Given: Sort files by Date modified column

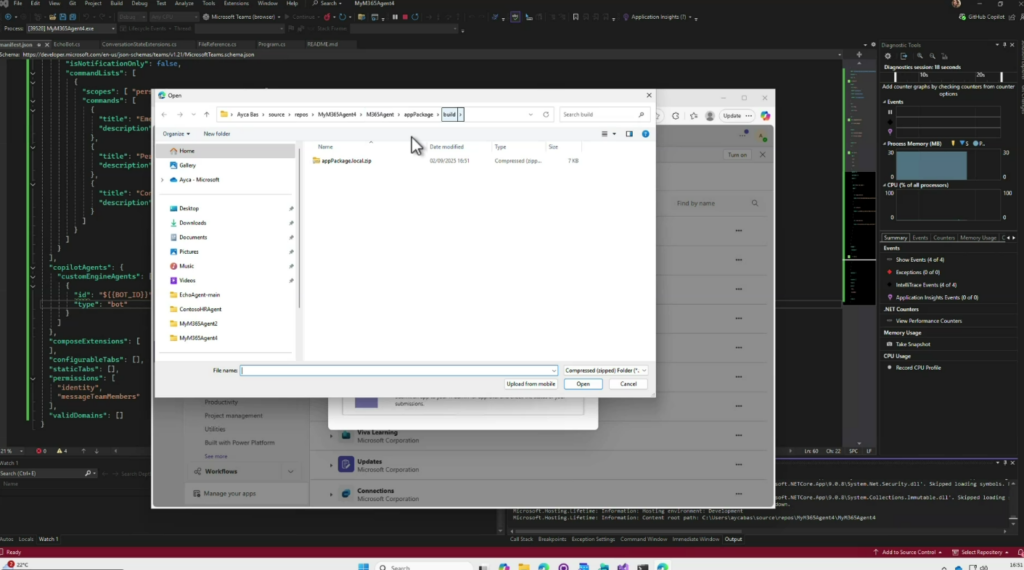Looking at the screenshot, I should [447, 147].
